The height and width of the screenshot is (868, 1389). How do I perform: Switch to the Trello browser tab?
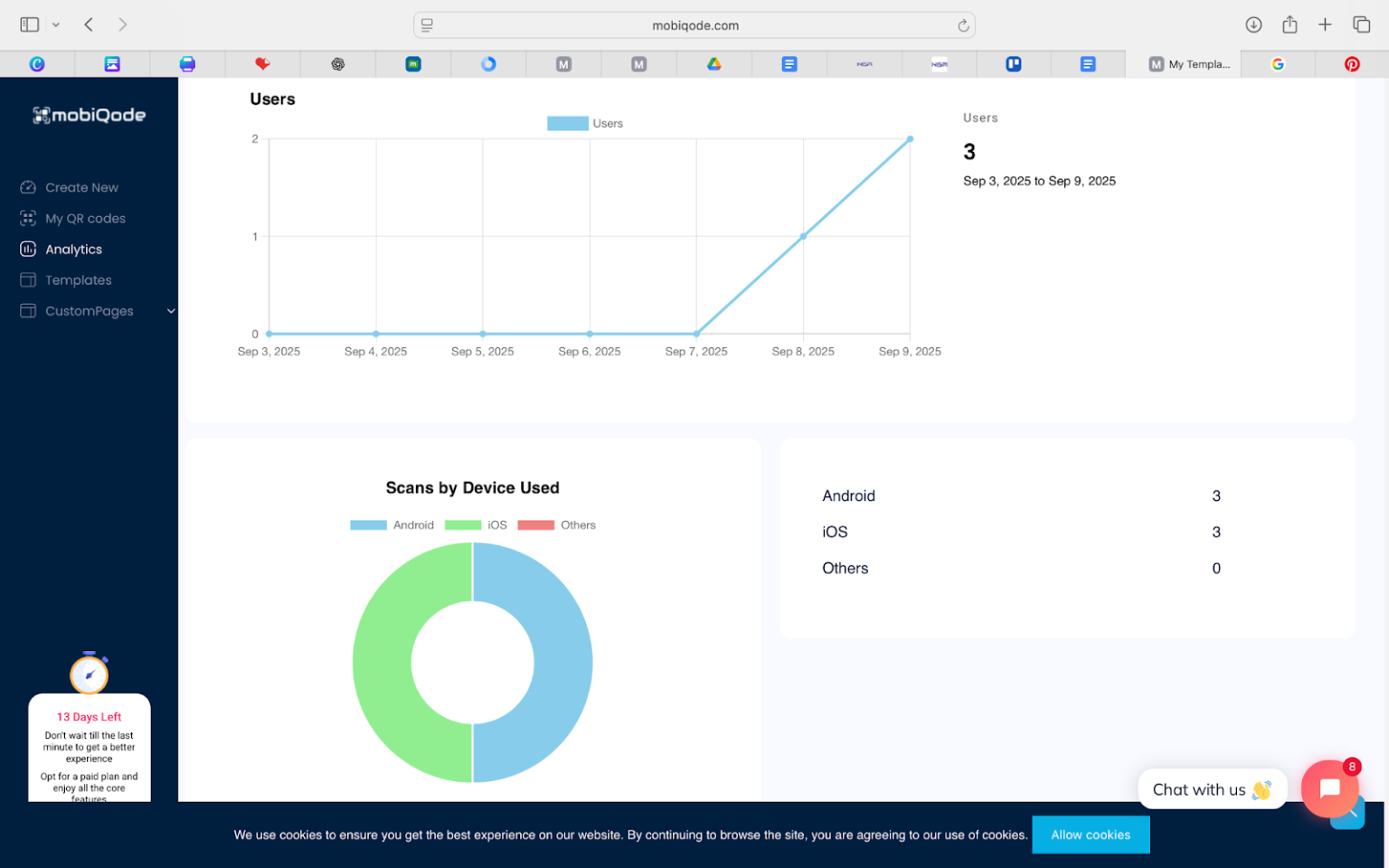(x=1013, y=63)
